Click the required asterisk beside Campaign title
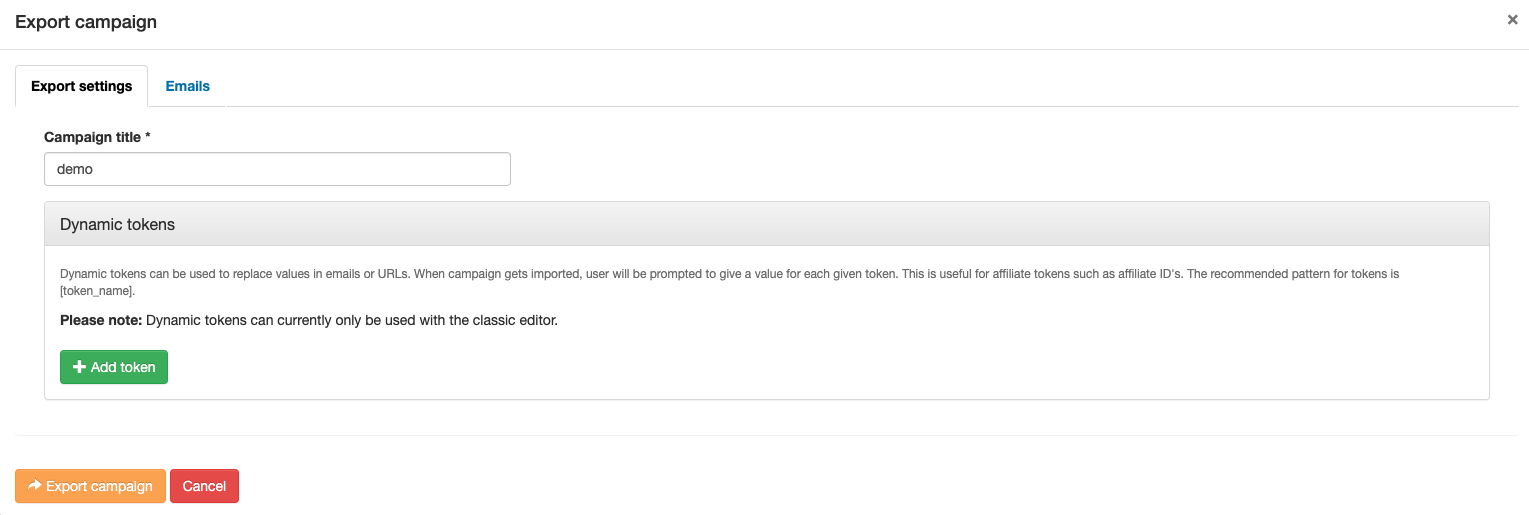Screen dimensions: 1529x515 [x=148, y=136]
